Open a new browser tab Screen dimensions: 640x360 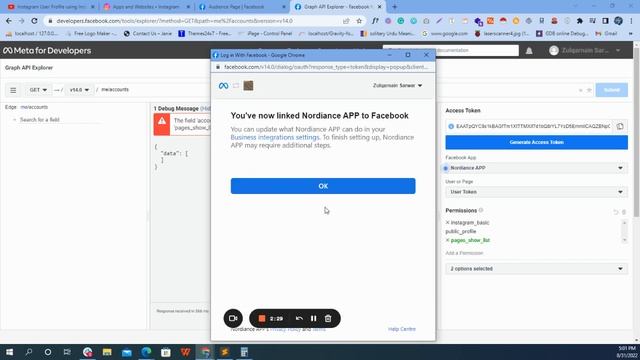394,7
